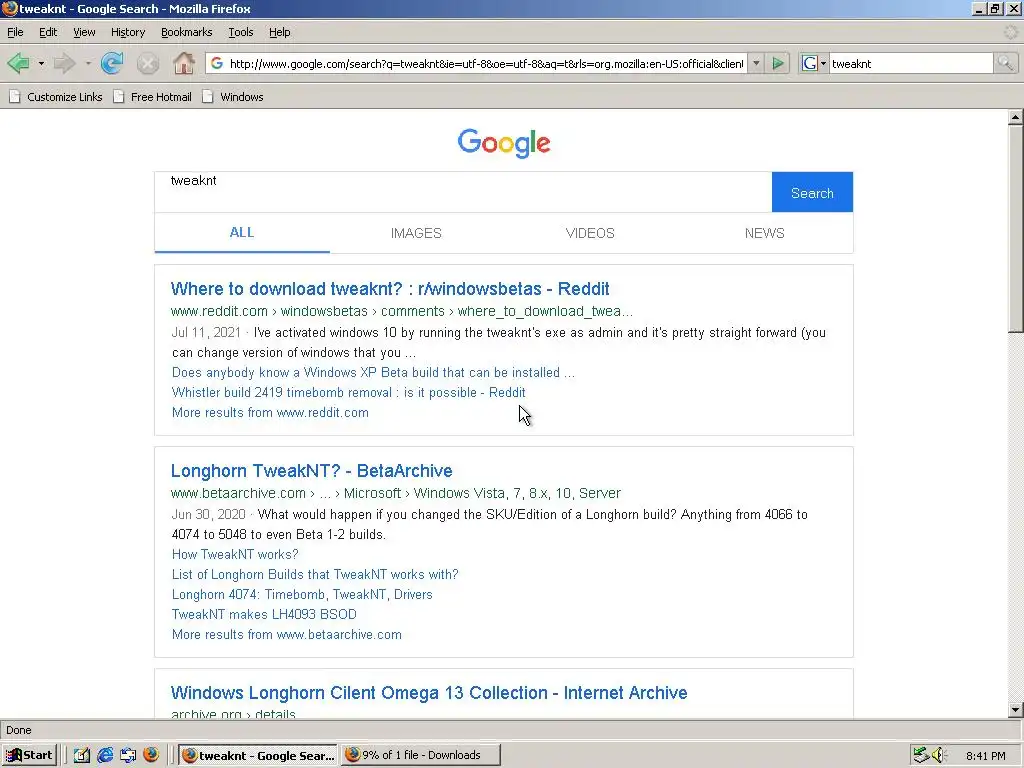Open 'Longhorn TweakNT? - BetaArchive' result
The image size is (1024, 768).
click(x=312, y=471)
